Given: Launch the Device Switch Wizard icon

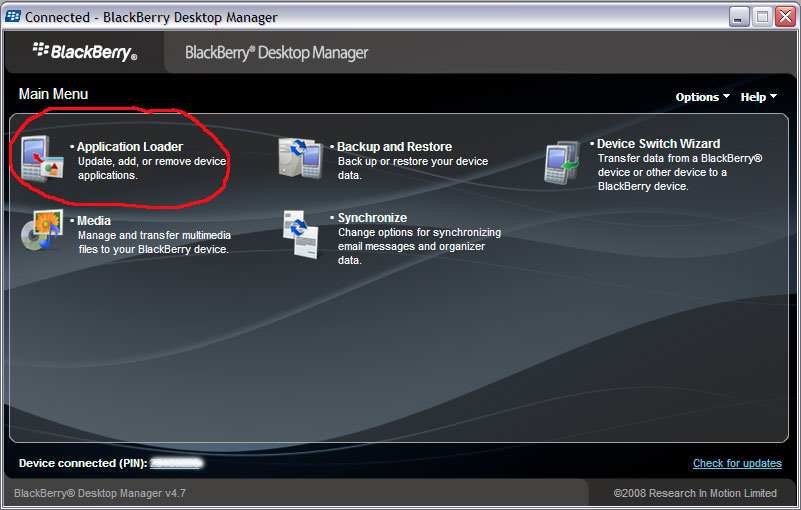Looking at the screenshot, I should click(x=562, y=163).
